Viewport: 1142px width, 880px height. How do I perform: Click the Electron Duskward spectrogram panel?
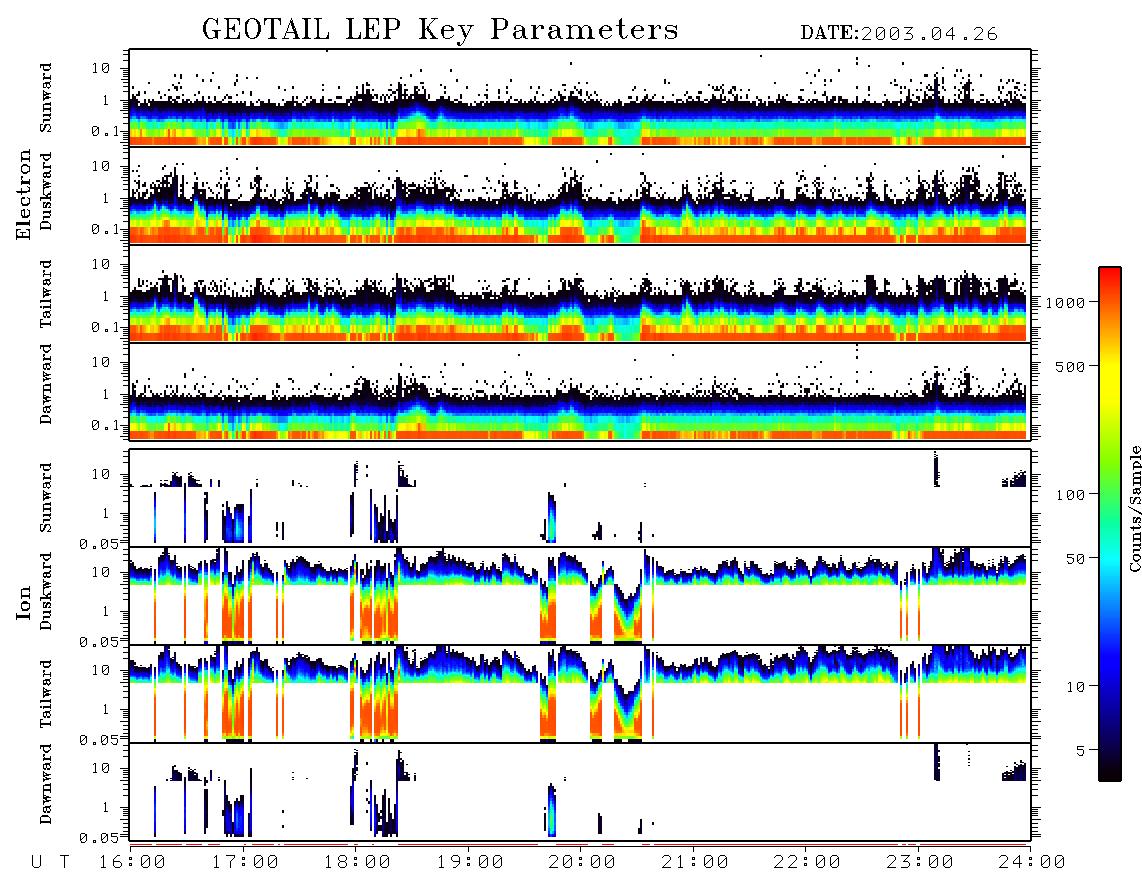coord(580,196)
